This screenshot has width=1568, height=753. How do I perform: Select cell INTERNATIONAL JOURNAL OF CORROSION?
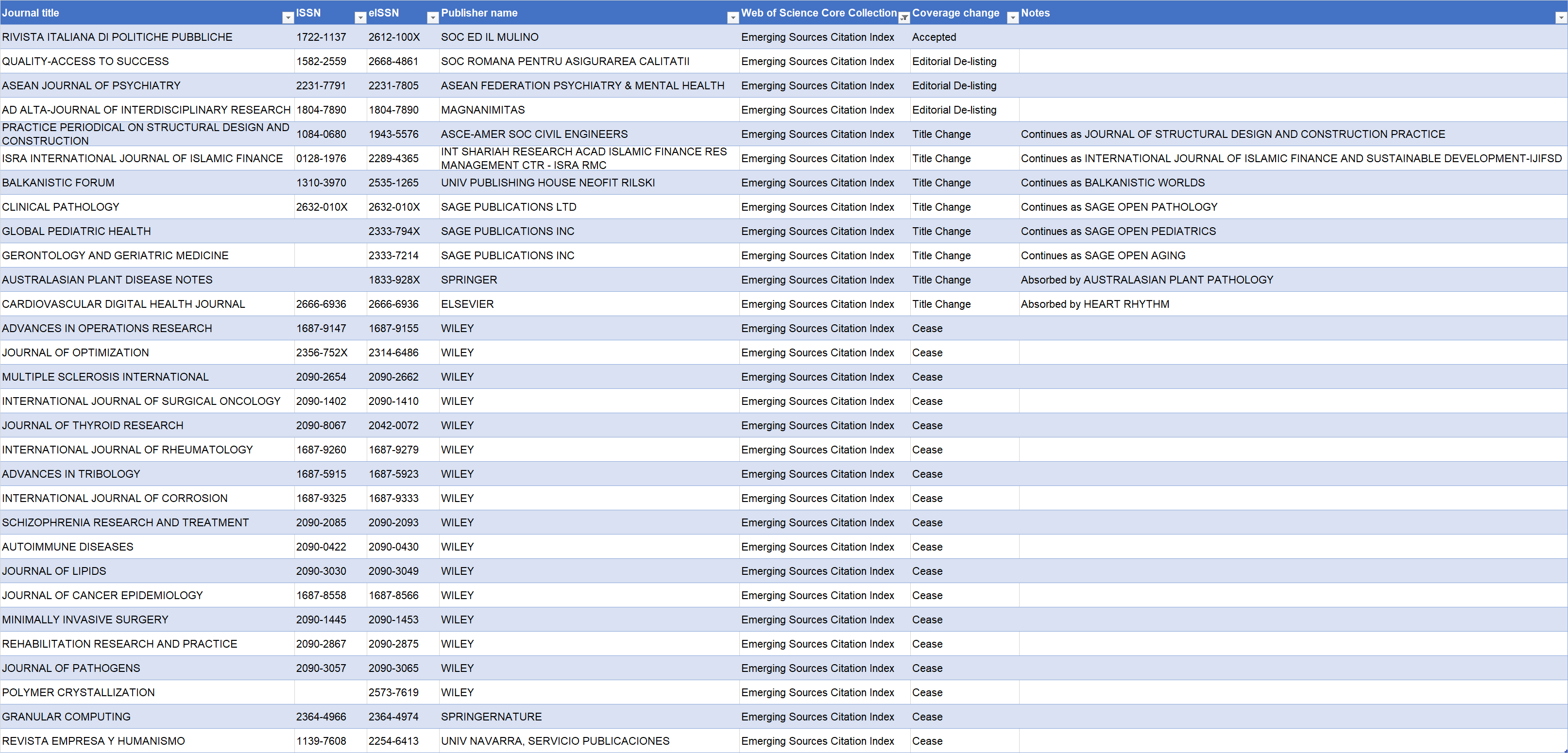click(147, 498)
